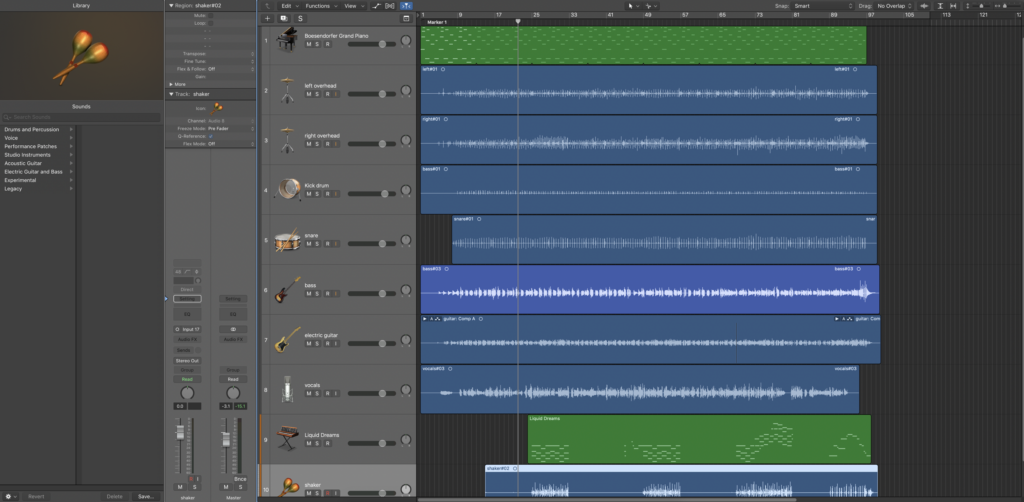This screenshot has height=502, width=1024.
Task: Click the bass guitar track icon
Action: [287, 290]
